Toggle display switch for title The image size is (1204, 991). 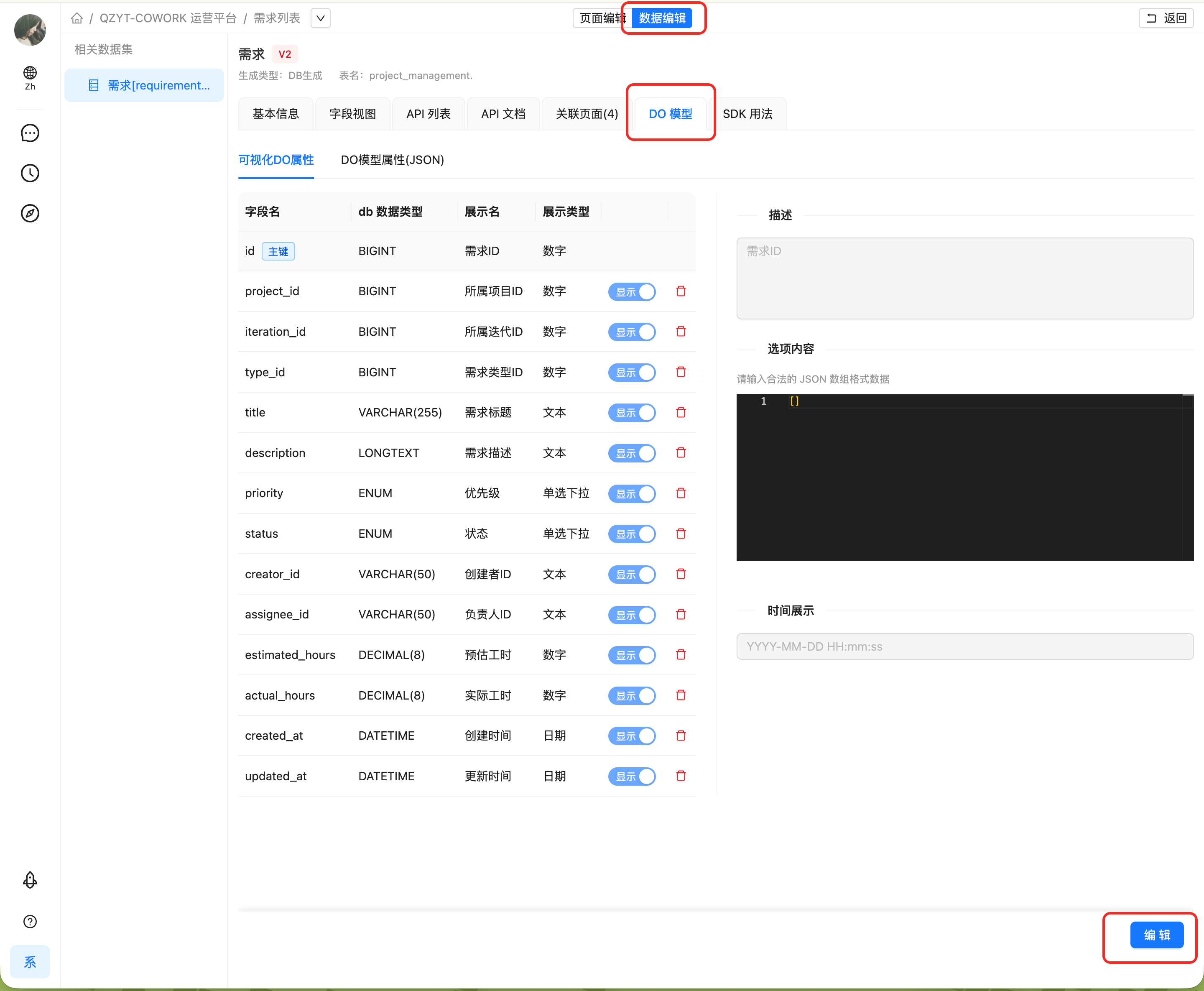(632, 412)
